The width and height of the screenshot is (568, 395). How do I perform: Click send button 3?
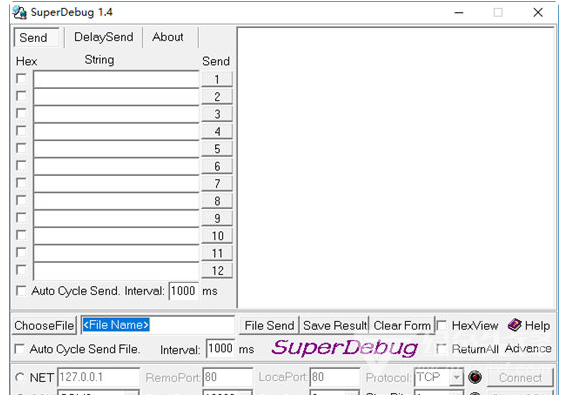point(217,114)
